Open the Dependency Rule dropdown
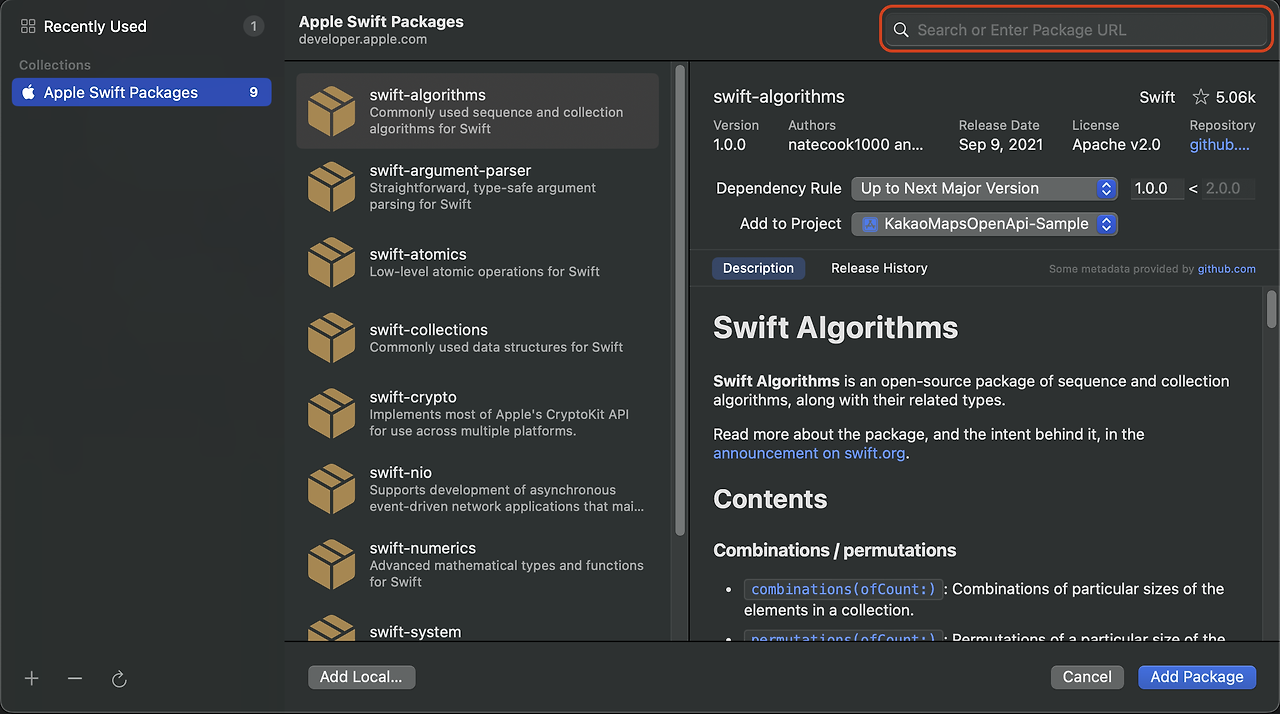This screenshot has width=1280, height=714. pos(984,188)
